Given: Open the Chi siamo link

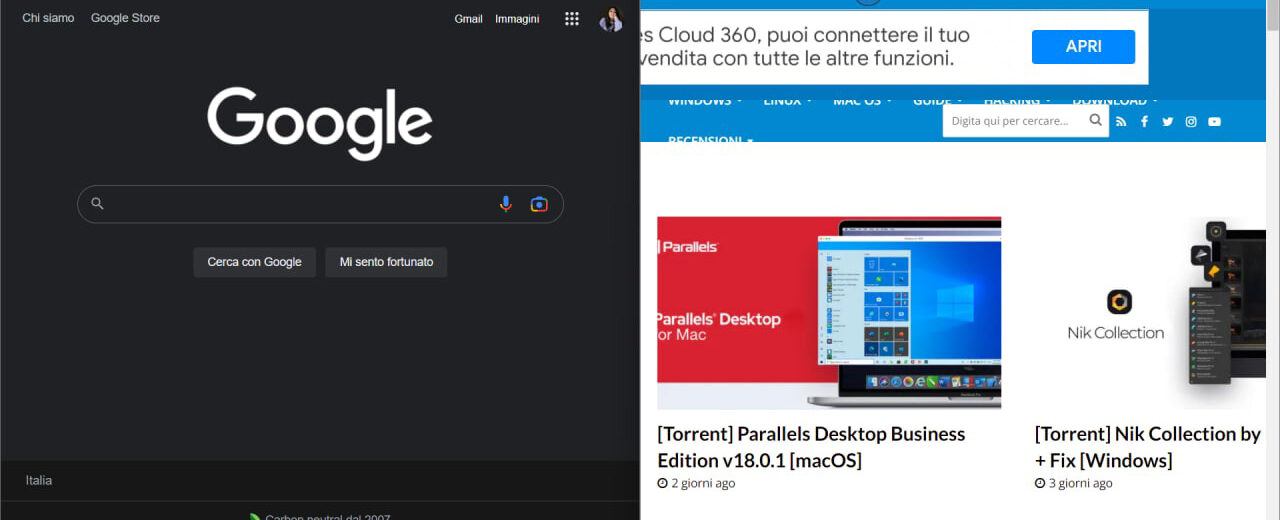Looking at the screenshot, I should pyautogui.click(x=48, y=18).
